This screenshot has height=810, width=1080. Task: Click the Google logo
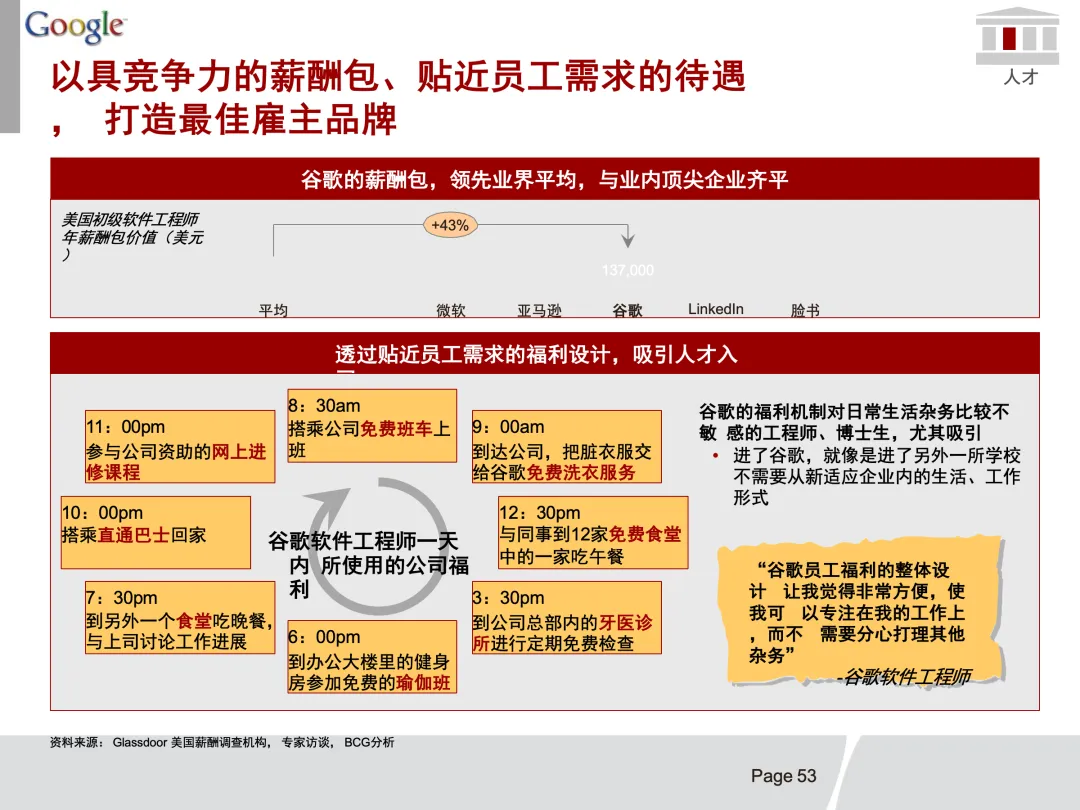tap(75, 27)
